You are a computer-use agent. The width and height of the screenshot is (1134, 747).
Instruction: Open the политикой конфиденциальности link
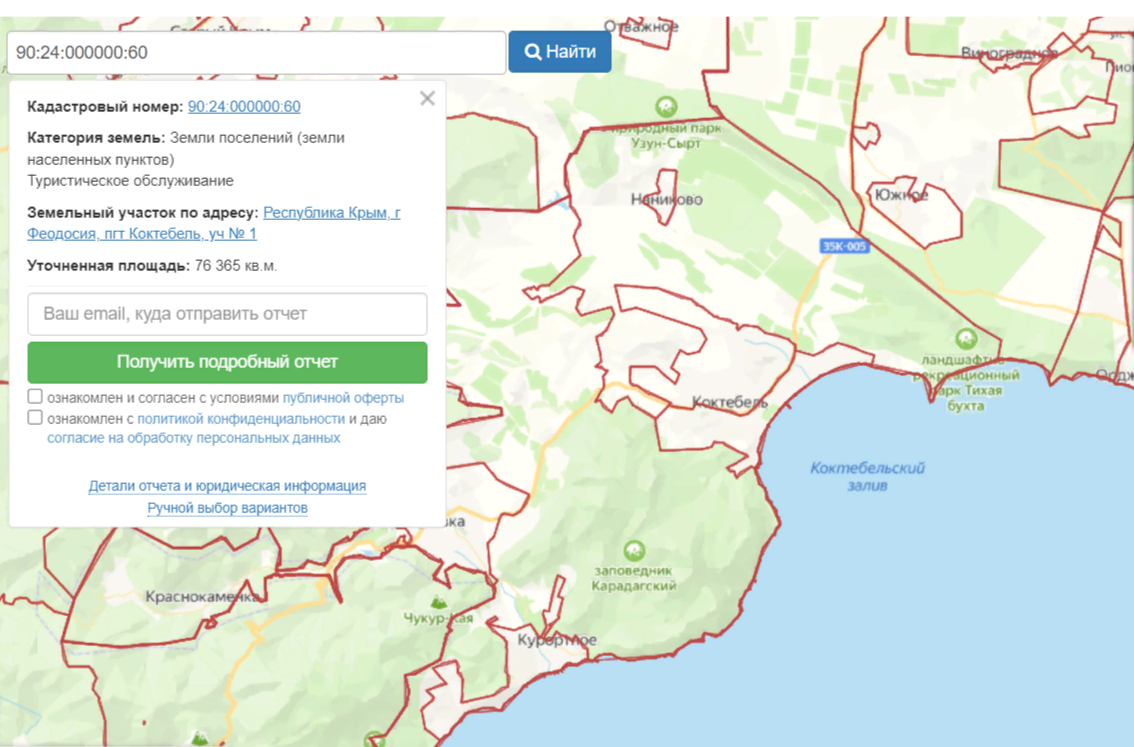pos(241,419)
